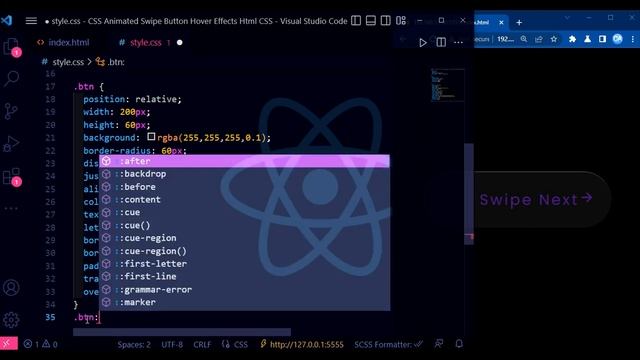
Task: Click the .btn selector on line 17
Action: pyautogui.click(x=84, y=87)
